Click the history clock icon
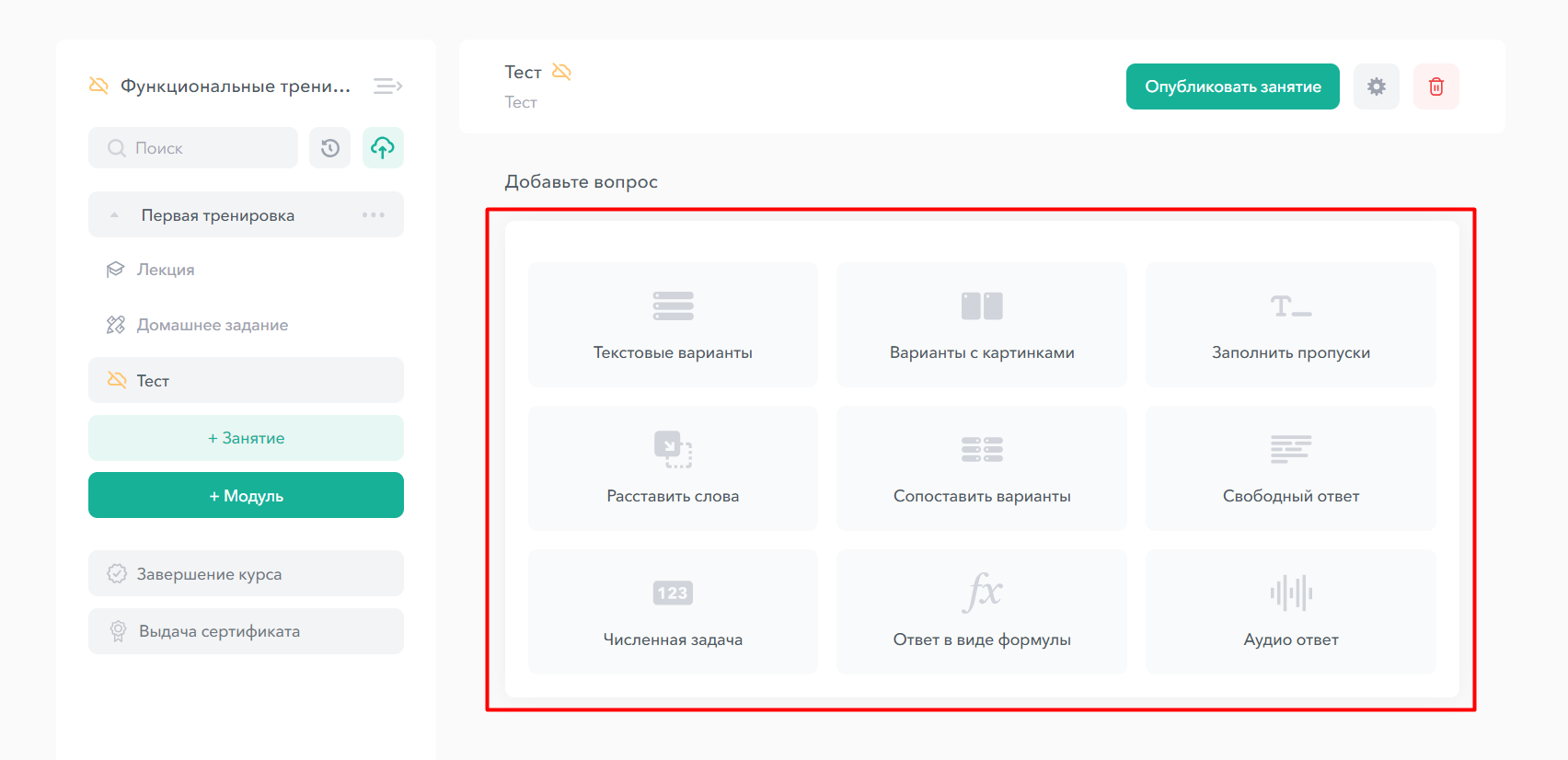Screen dimensions: 1568x760 (x=330, y=148)
